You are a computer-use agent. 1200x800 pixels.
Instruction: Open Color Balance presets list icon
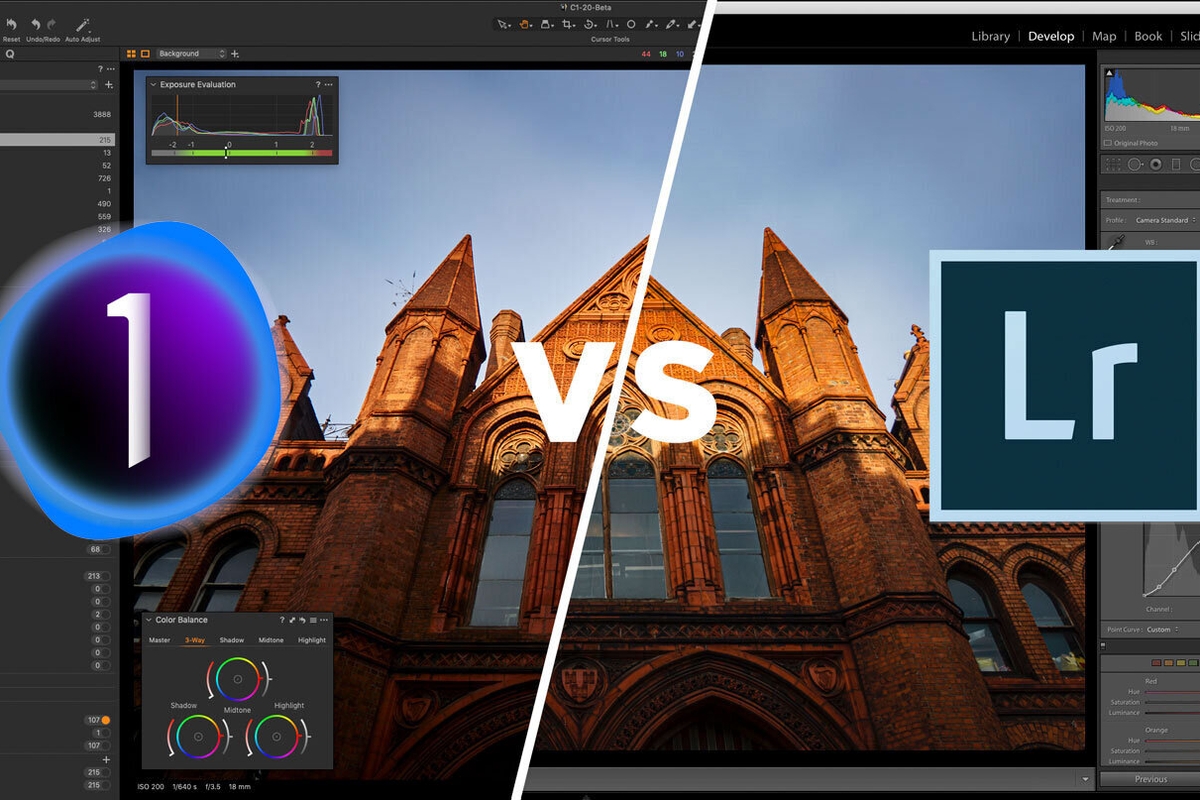click(x=314, y=620)
